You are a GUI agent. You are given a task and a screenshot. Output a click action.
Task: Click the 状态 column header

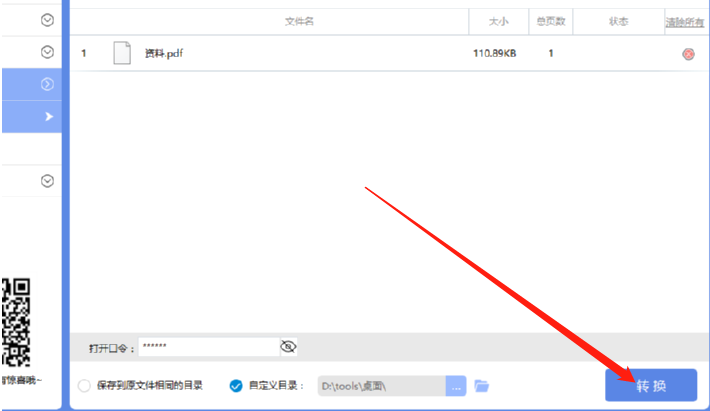click(618, 21)
